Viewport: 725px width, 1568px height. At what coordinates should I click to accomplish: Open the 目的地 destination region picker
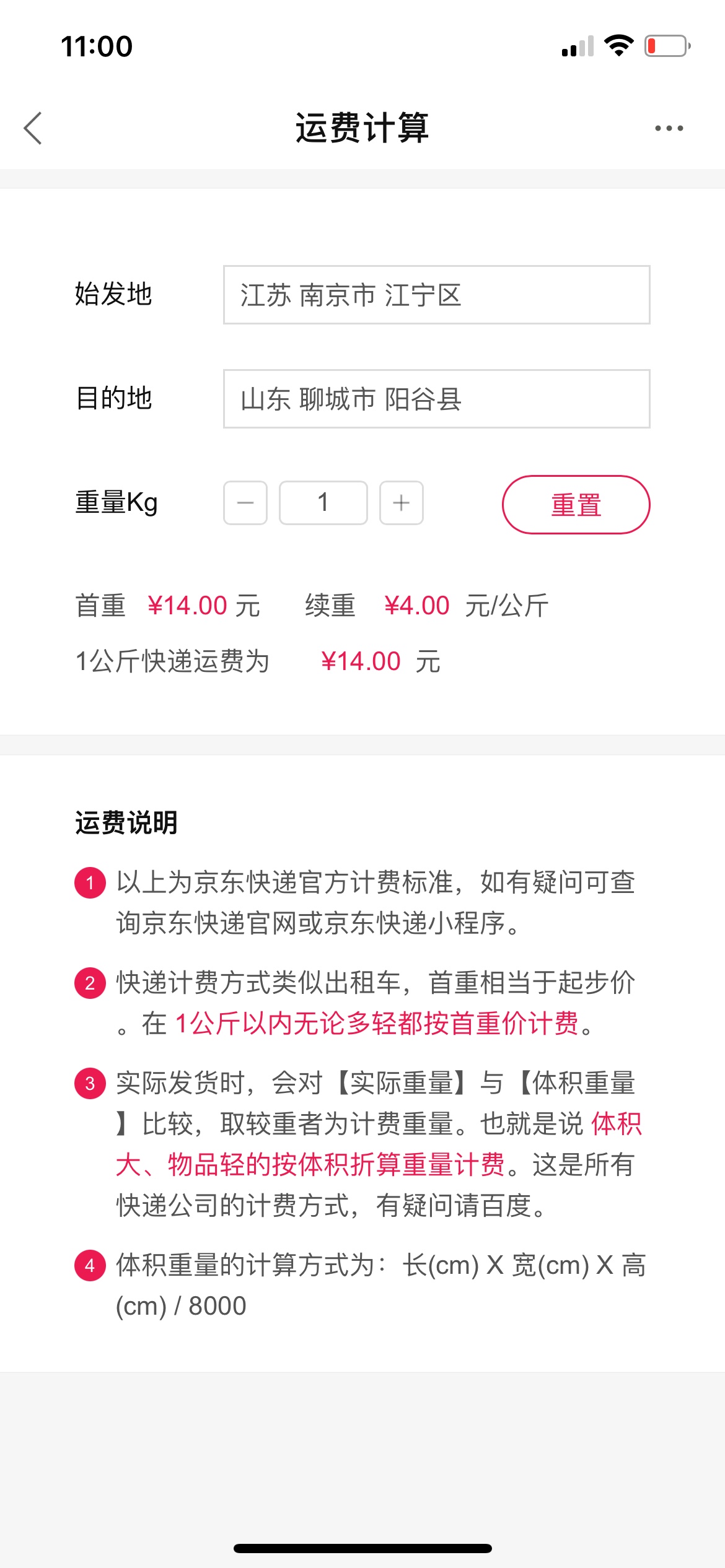pos(436,399)
